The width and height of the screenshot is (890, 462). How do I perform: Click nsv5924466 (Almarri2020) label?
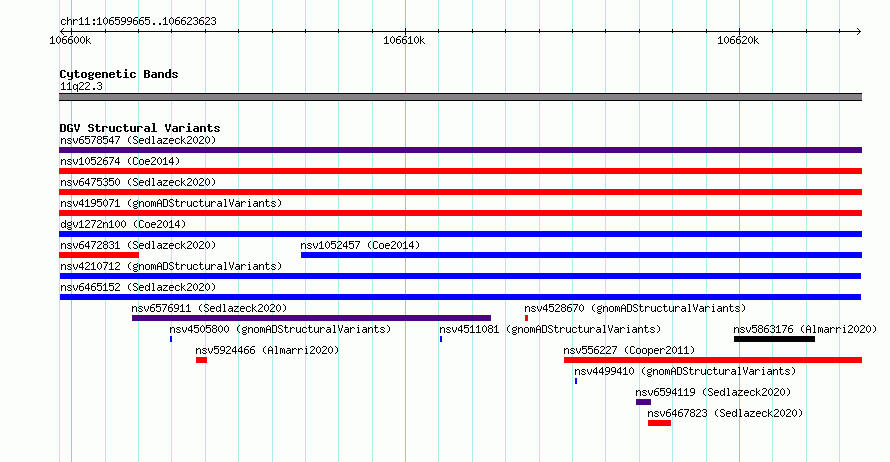click(x=267, y=350)
